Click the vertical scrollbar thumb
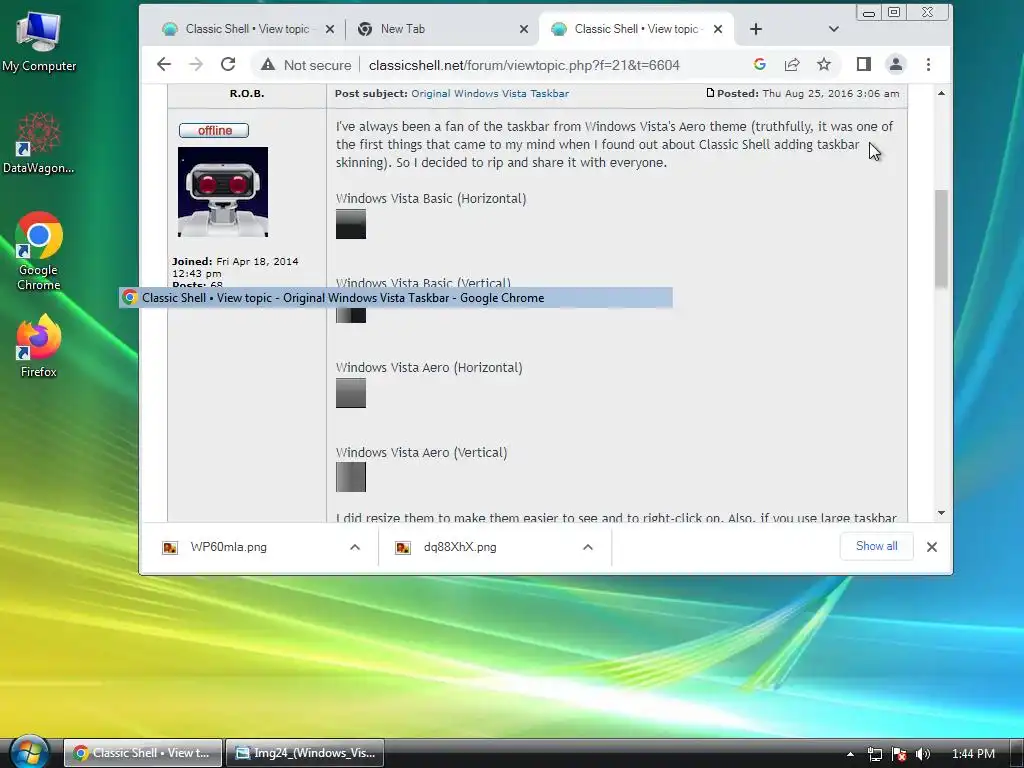This screenshot has width=1024, height=768. click(941, 239)
